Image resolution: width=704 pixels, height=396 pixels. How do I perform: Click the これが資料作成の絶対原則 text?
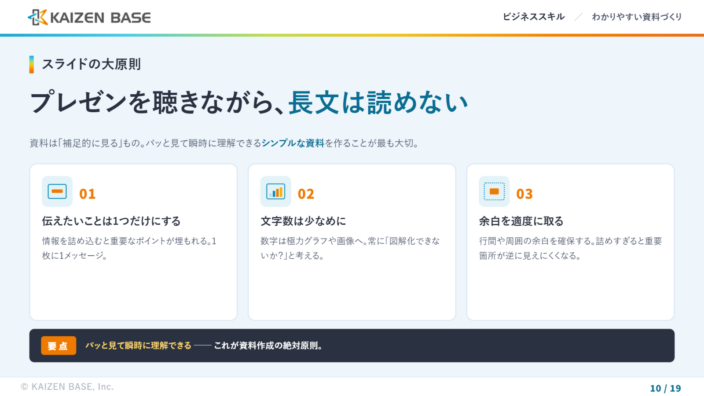(x=268, y=346)
